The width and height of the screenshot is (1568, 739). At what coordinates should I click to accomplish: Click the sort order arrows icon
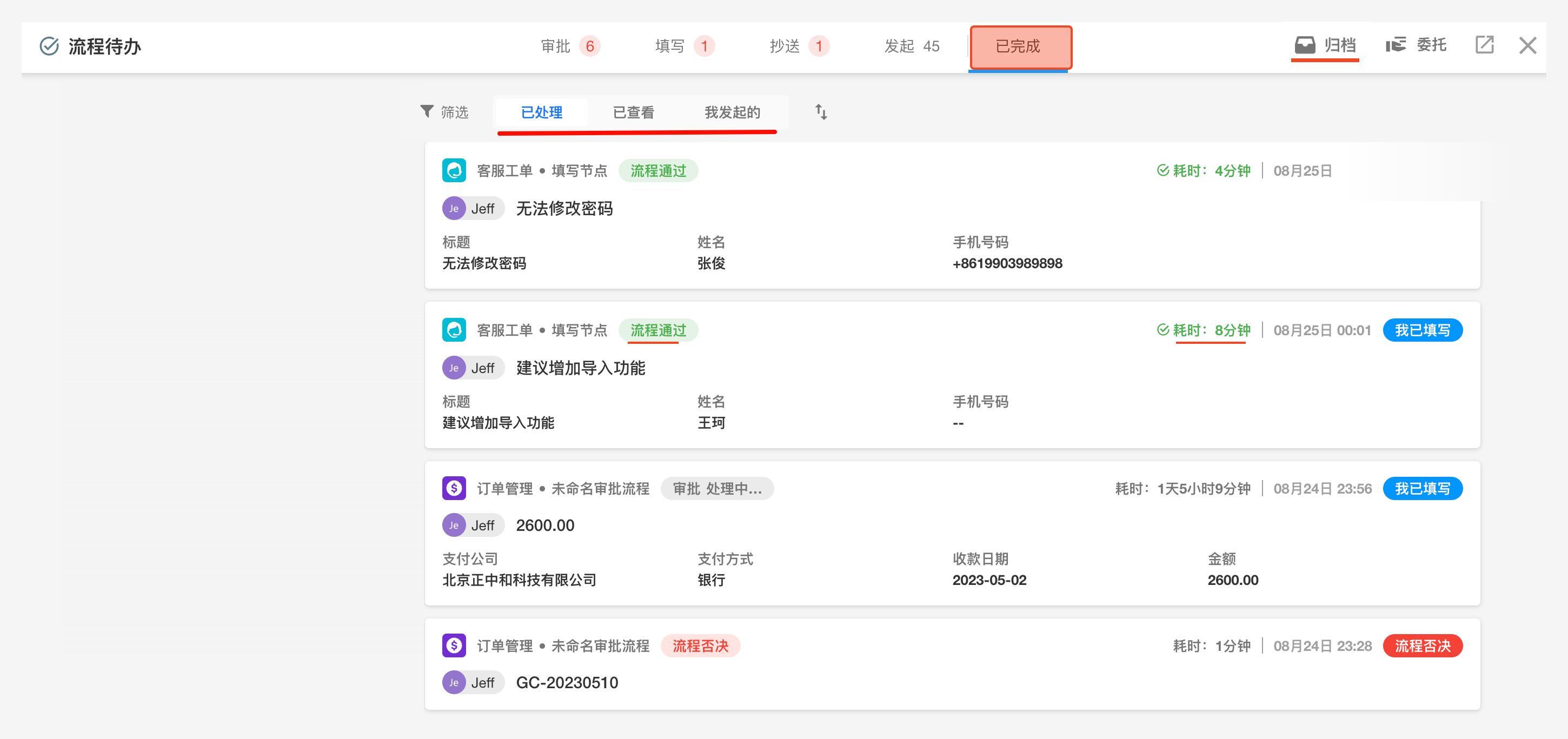click(821, 112)
